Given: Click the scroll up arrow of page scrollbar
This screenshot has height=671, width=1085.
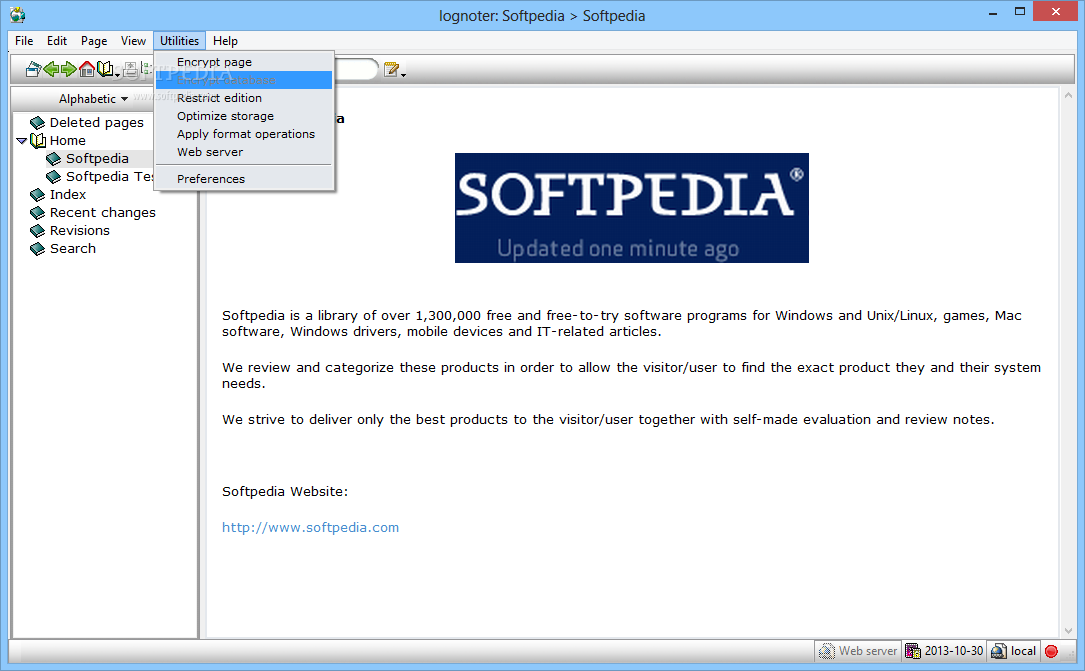Looking at the screenshot, I should pyautogui.click(x=1068, y=96).
